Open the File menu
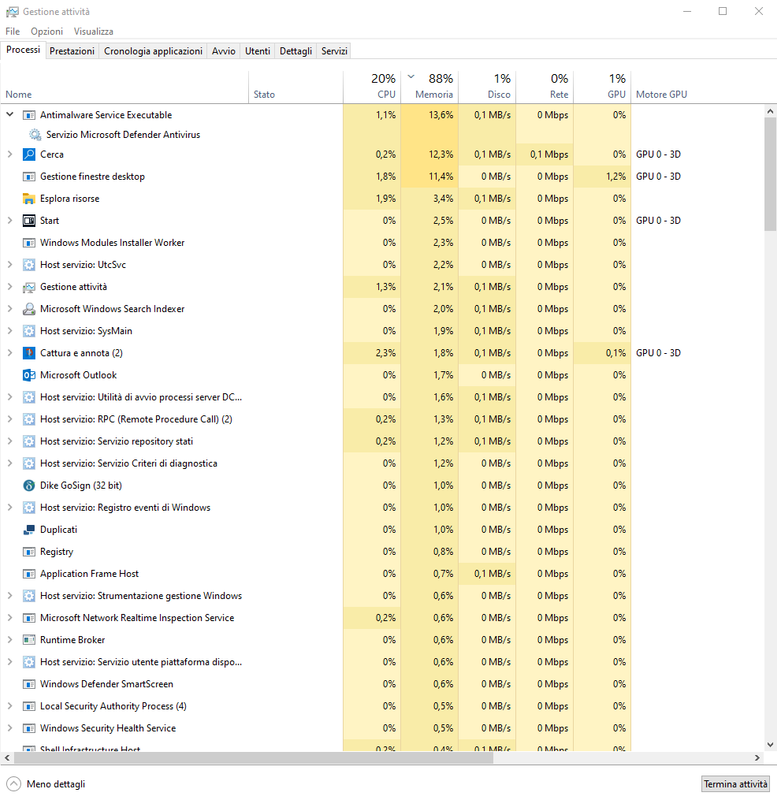 (13, 32)
